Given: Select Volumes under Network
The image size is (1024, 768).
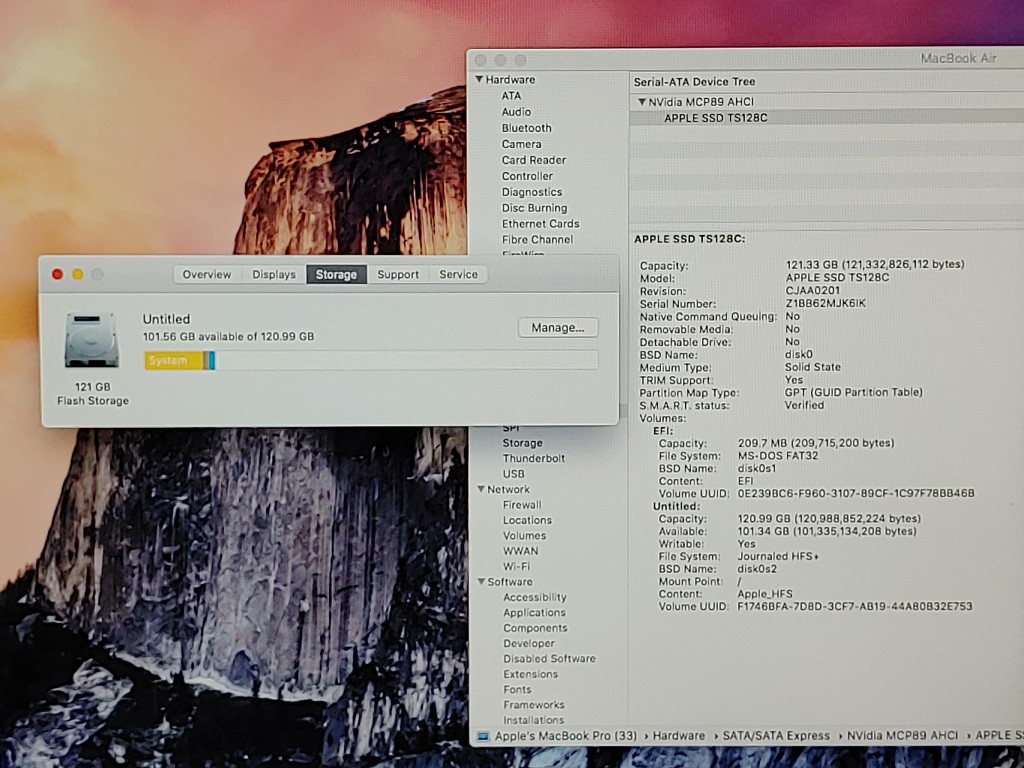Looking at the screenshot, I should tap(524, 536).
